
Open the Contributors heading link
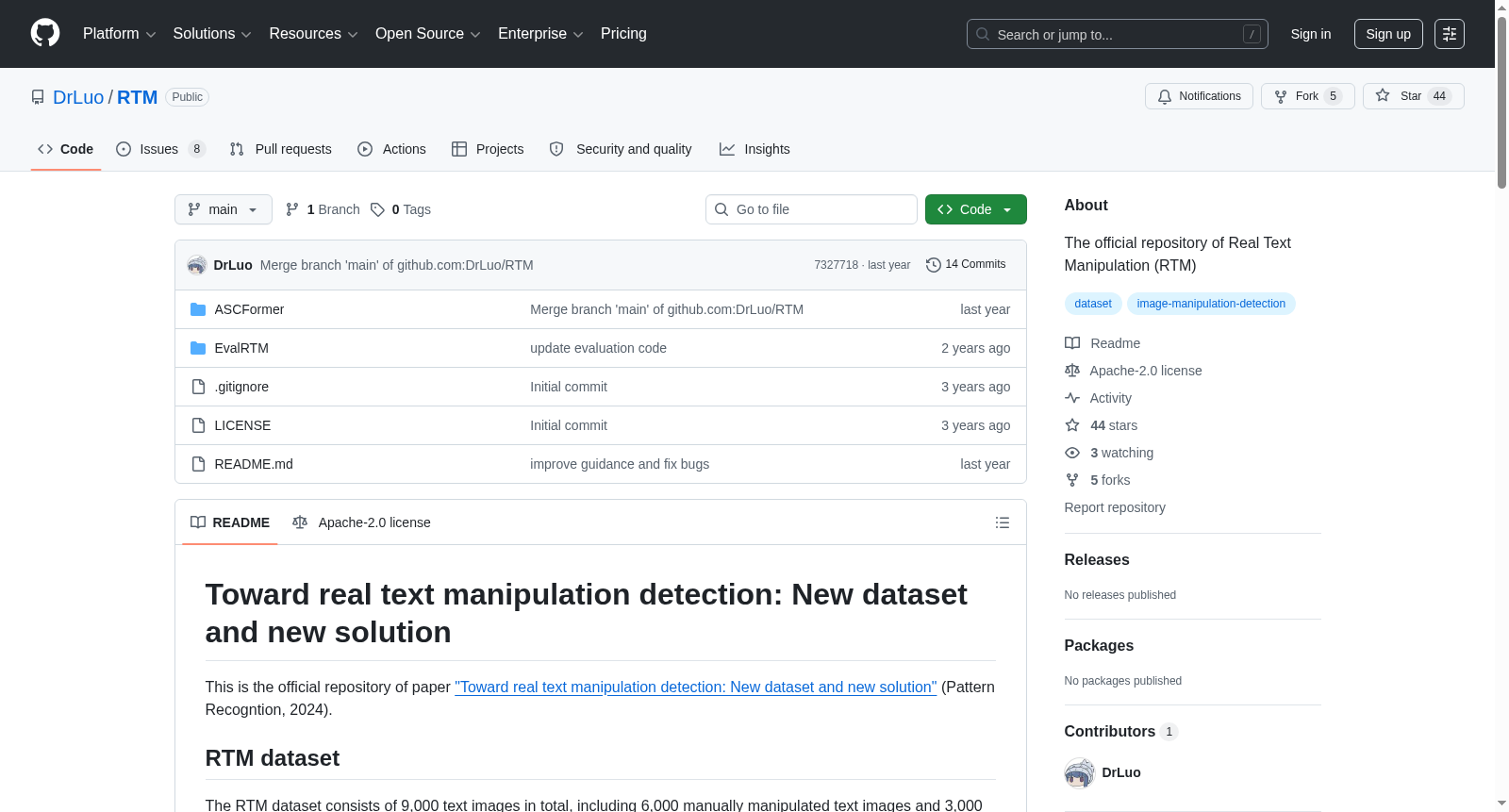coord(1120,732)
